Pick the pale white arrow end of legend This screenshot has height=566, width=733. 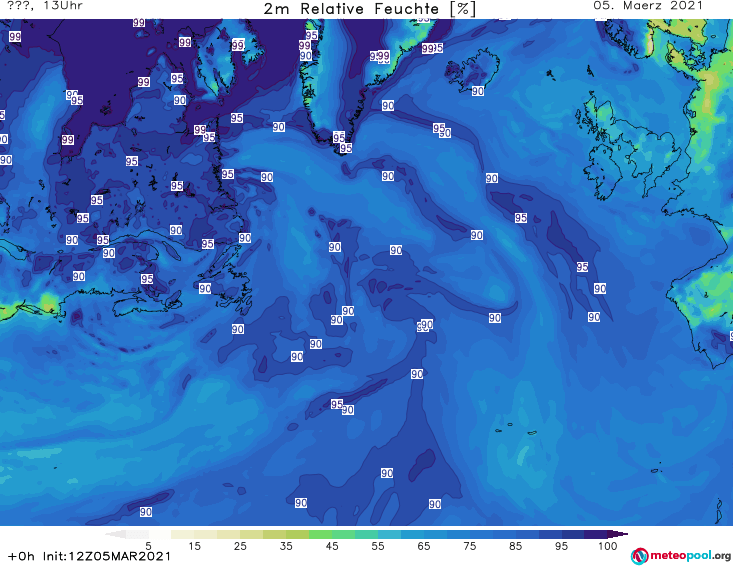(116, 534)
